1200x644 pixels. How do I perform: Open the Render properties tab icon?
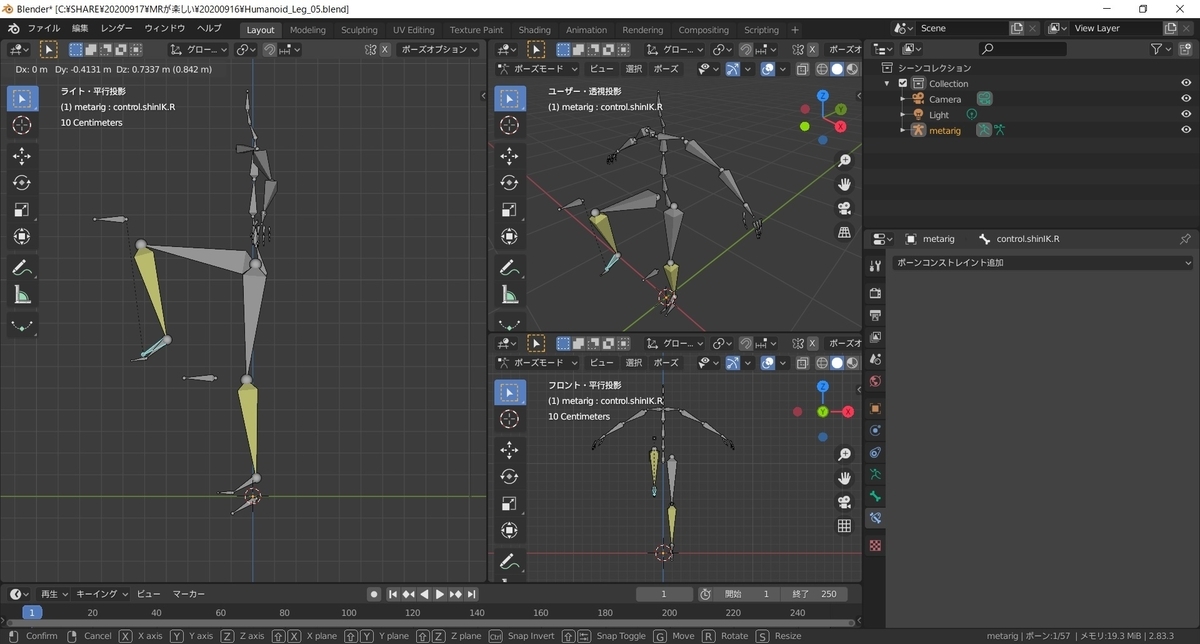pos(876,293)
